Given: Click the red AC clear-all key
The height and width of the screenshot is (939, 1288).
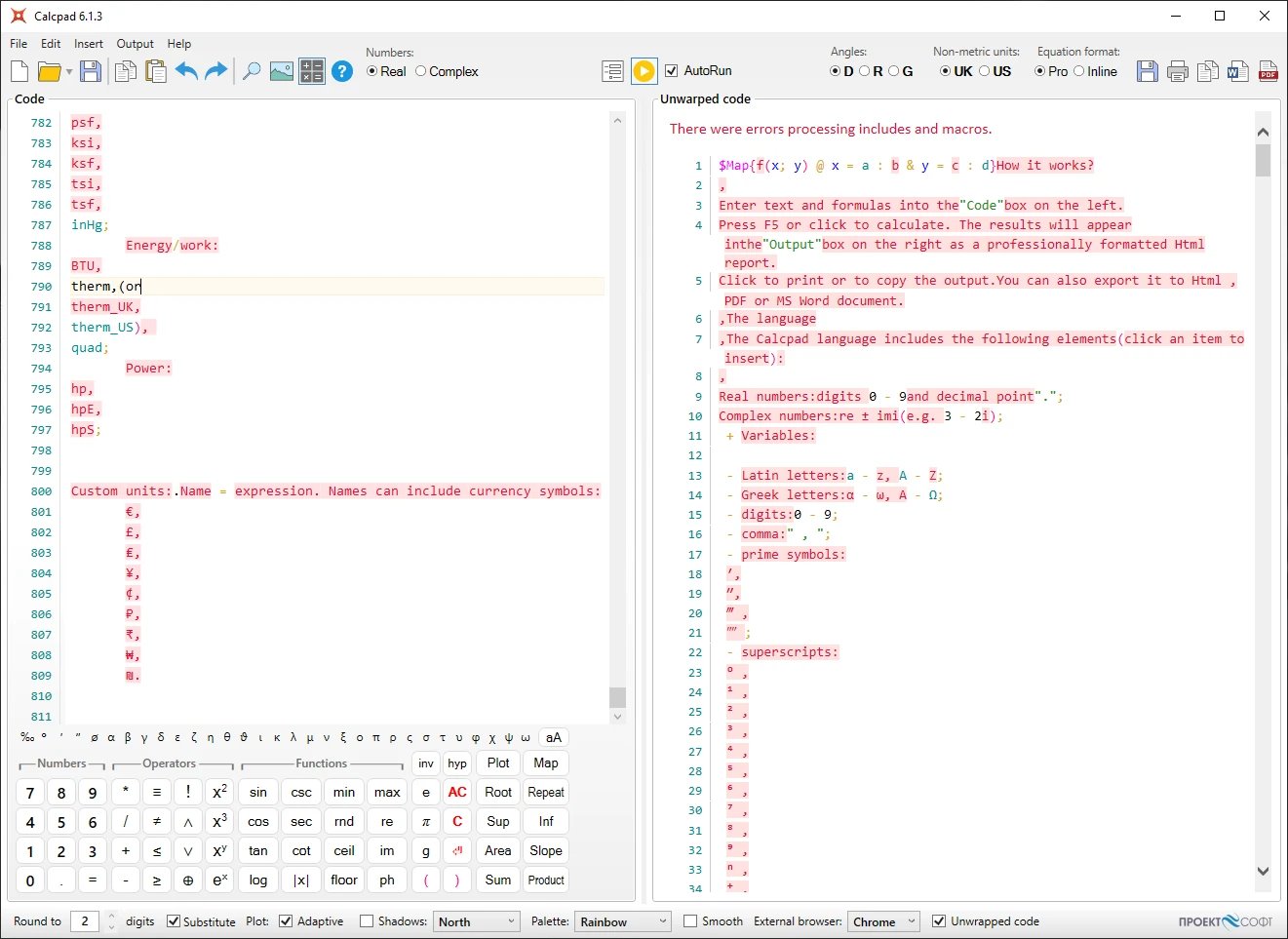Looking at the screenshot, I should click(457, 793).
